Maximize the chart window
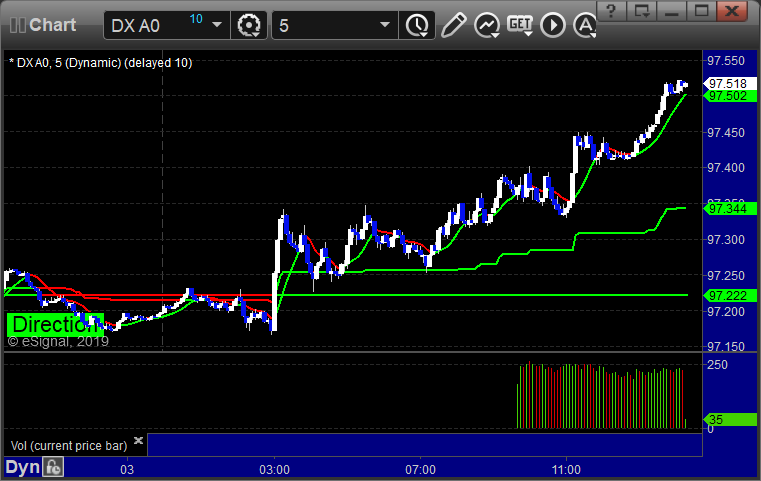This screenshot has height=481, width=761. 701,11
